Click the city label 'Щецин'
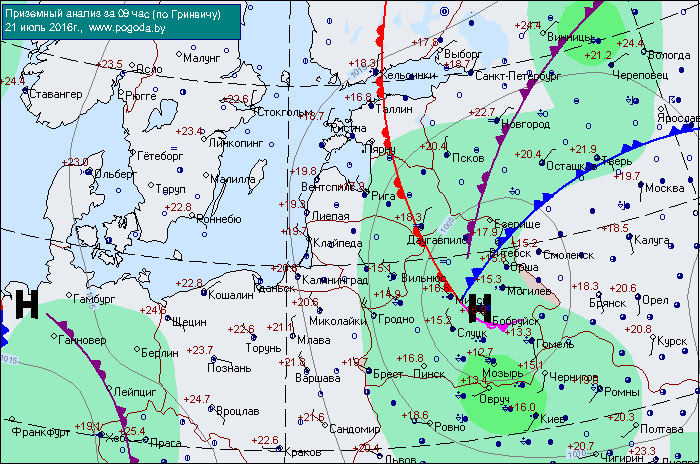Viewport: 700px width, 465px height. (x=189, y=322)
